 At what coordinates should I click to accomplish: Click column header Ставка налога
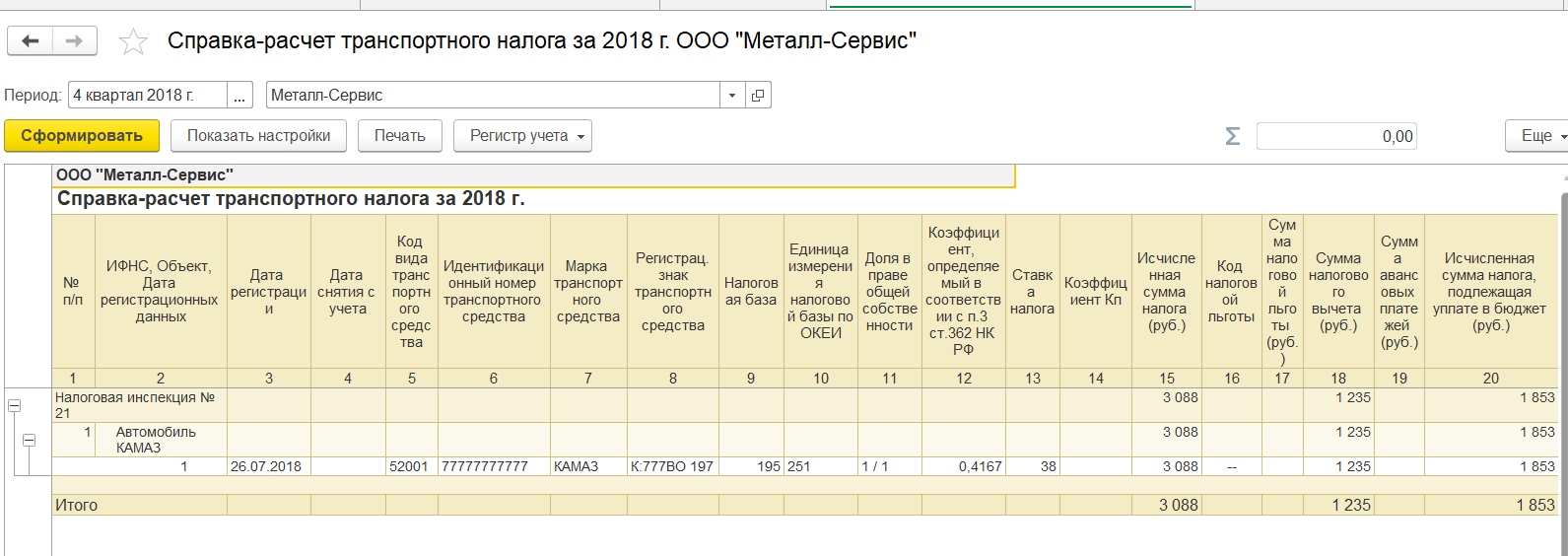point(1032,292)
